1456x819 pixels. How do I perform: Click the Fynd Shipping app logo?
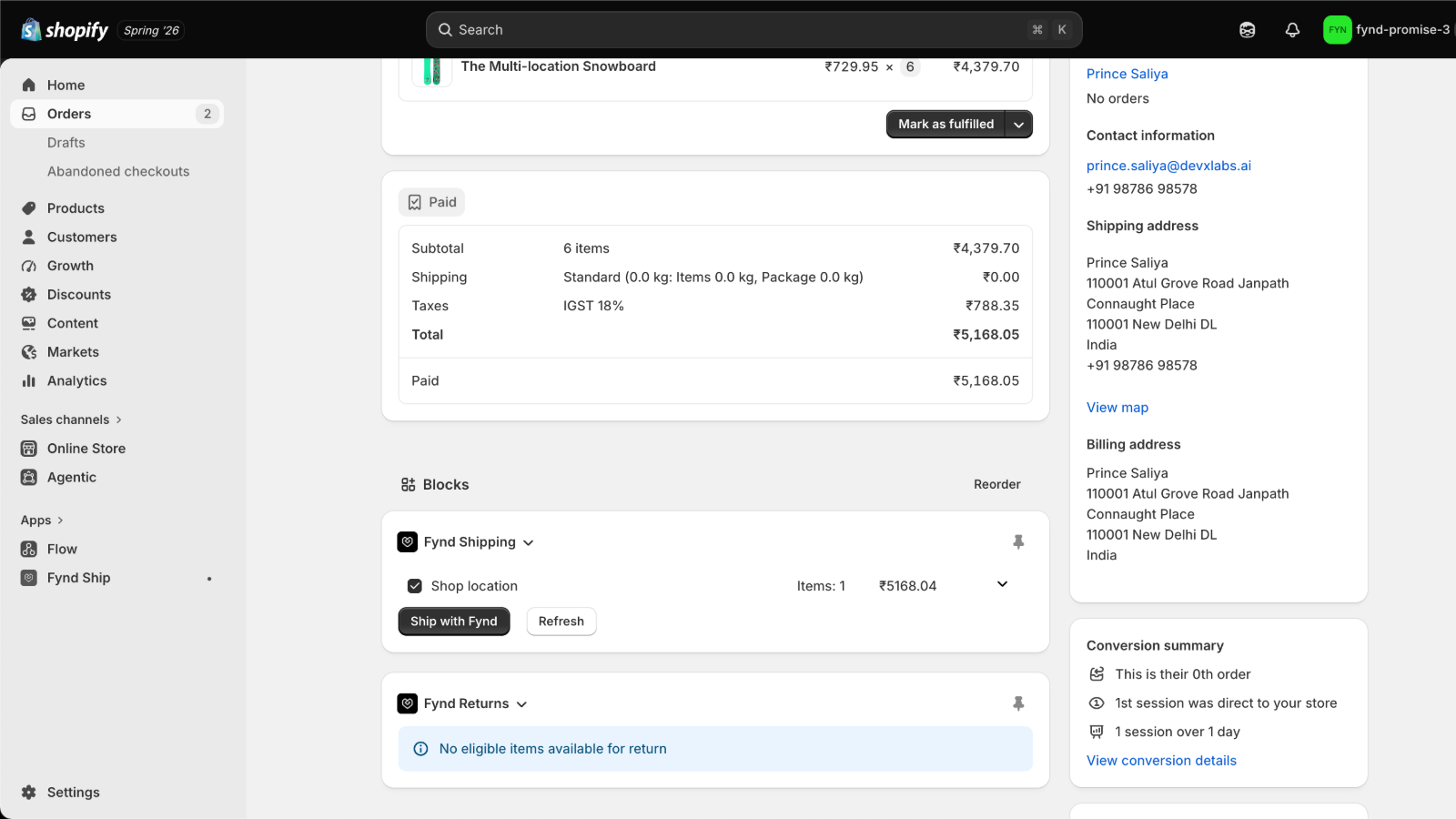point(408,542)
